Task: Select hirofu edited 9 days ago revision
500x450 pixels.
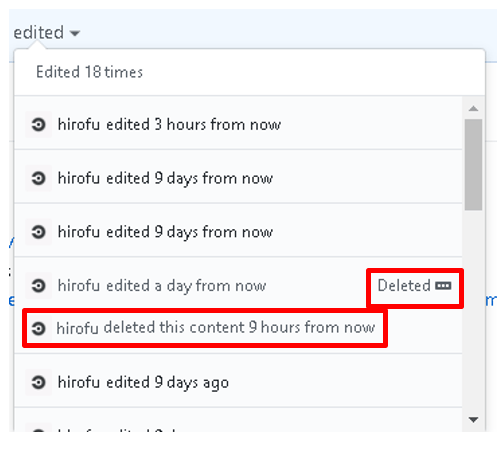Action: coord(238,382)
